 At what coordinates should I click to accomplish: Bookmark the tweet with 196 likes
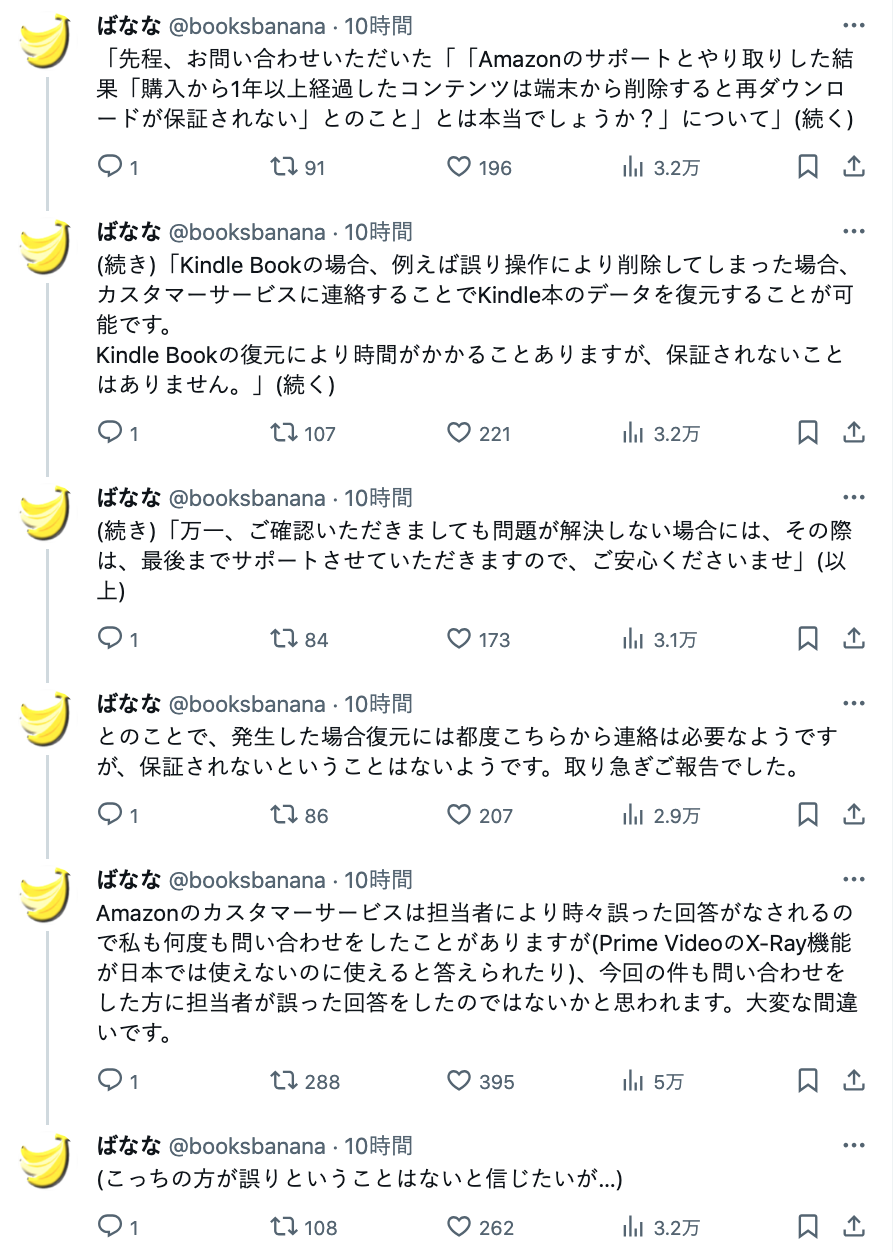tap(808, 167)
